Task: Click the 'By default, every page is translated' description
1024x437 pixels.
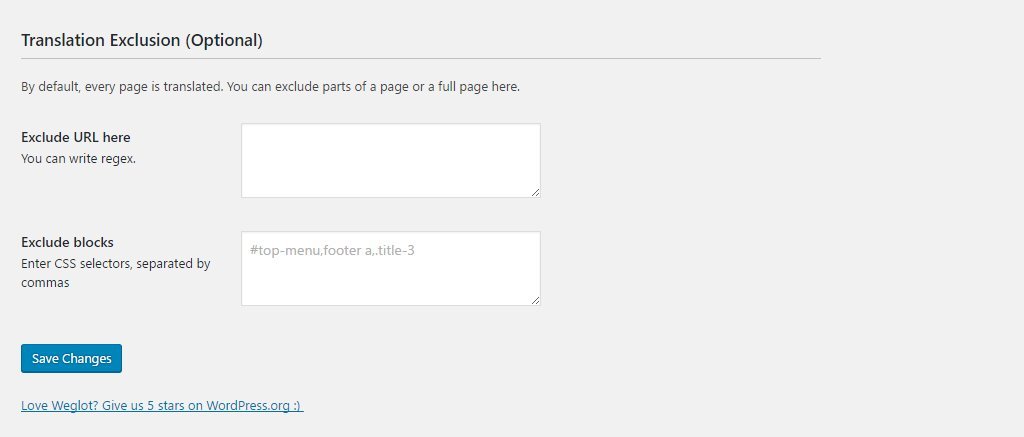Action: click(270, 87)
